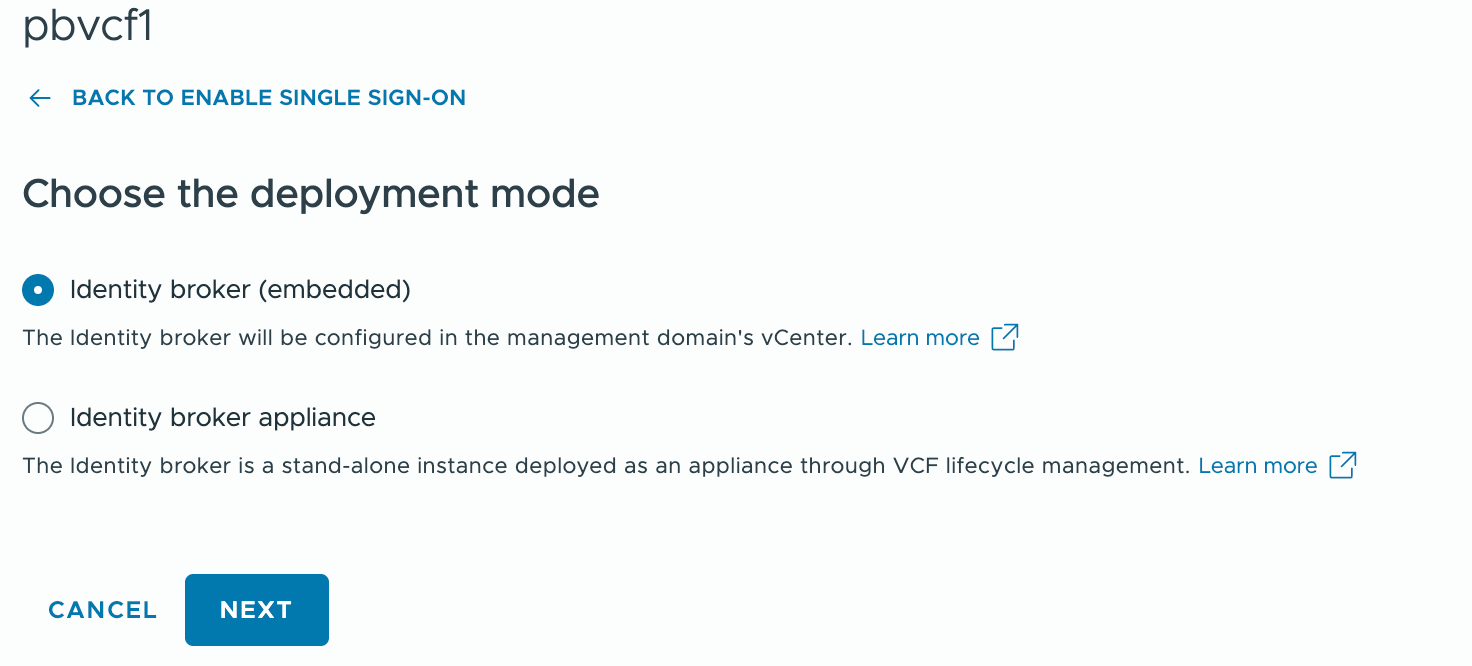Click external-link icon beside embedded Learn more
Screen dimensions: 1472x666
(x=1004, y=337)
